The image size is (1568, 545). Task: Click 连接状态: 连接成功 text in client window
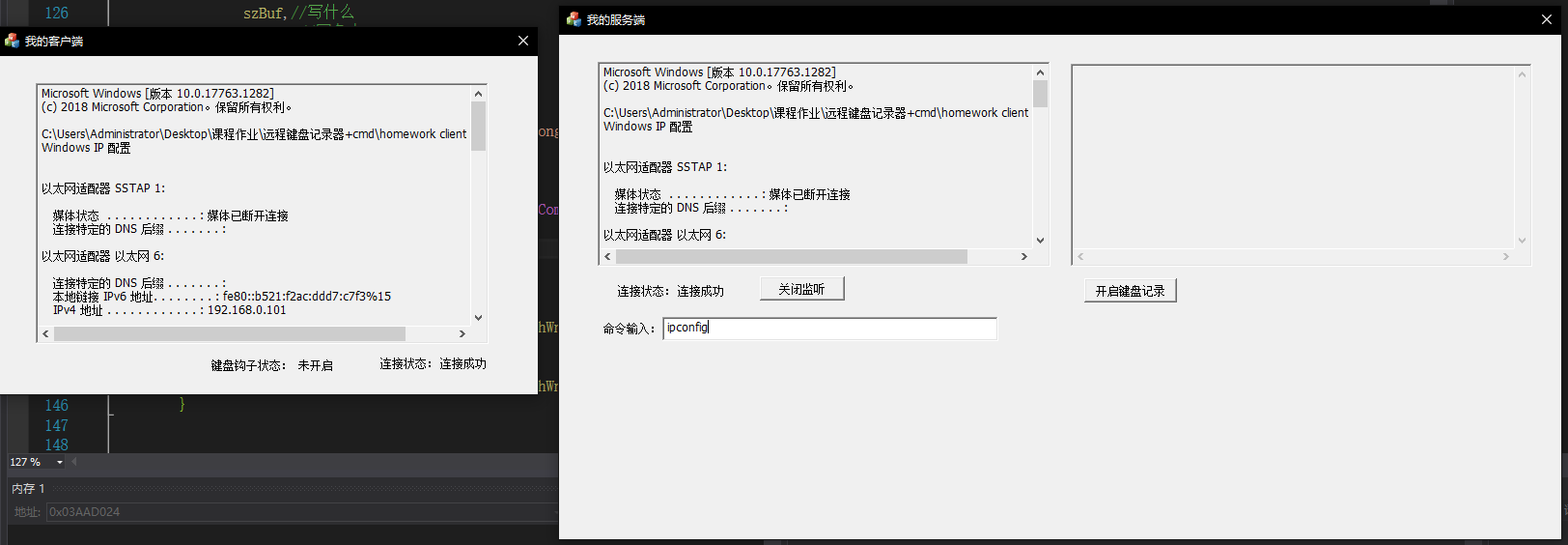pos(433,364)
